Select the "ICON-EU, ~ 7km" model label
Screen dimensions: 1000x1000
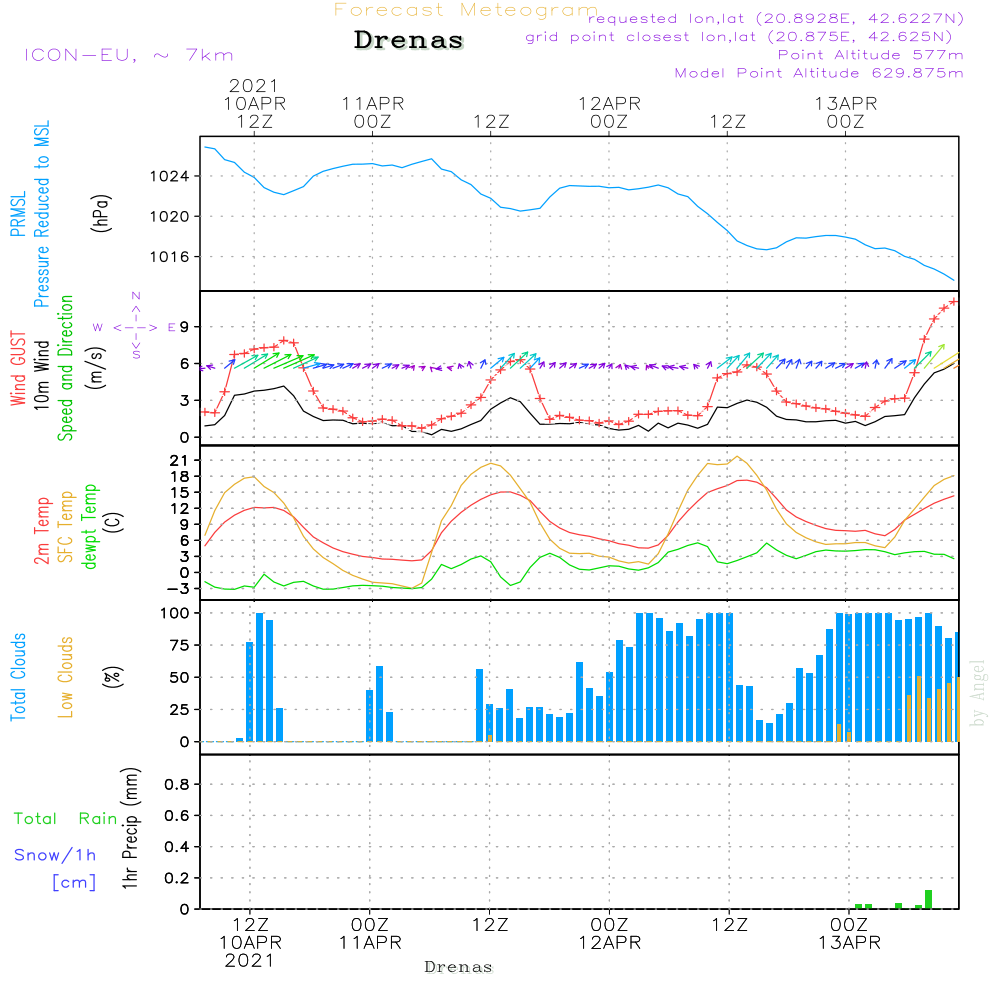click(x=129, y=55)
